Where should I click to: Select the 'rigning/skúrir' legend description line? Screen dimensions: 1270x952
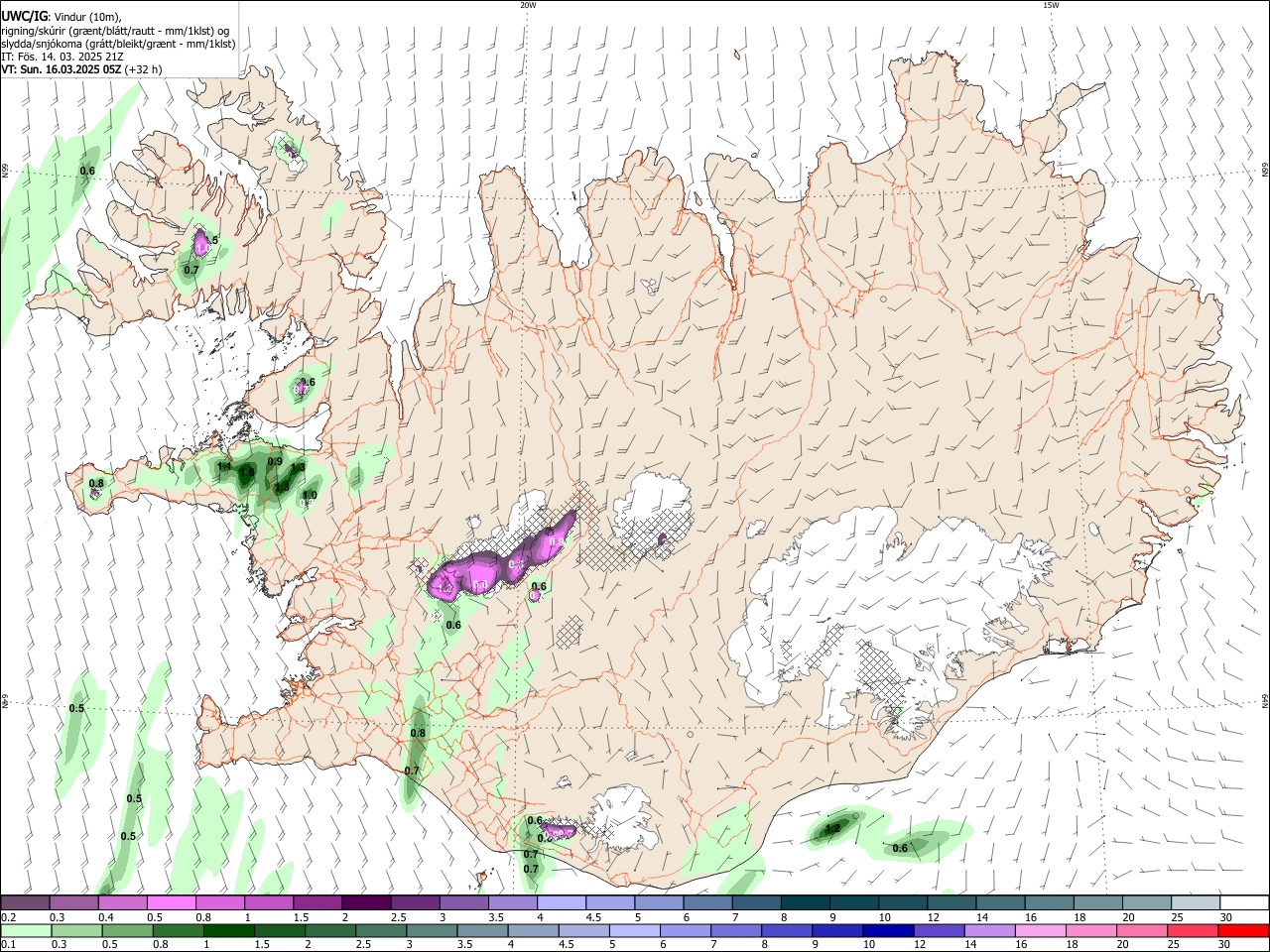click(115, 31)
